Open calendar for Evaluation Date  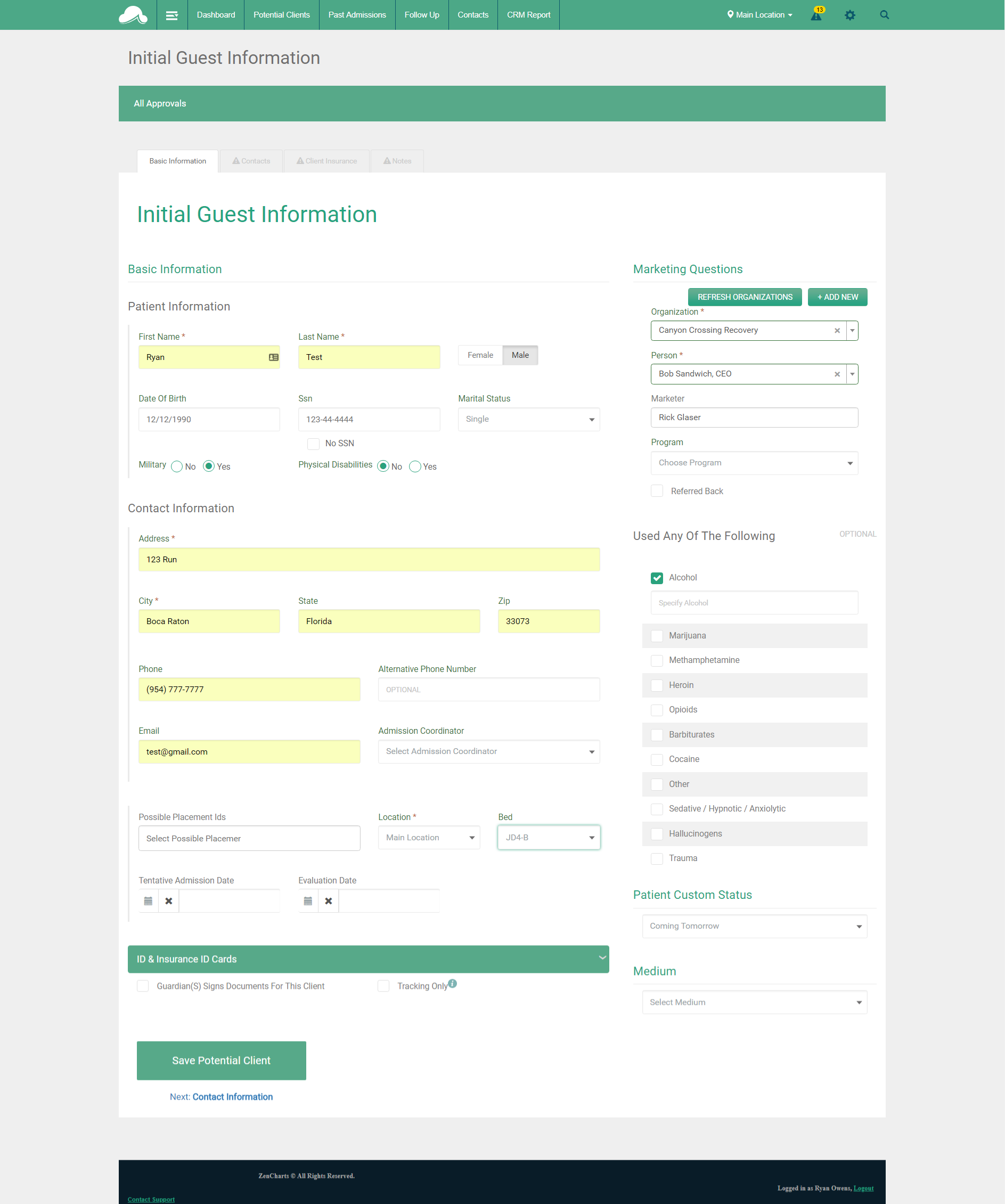(x=308, y=902)
